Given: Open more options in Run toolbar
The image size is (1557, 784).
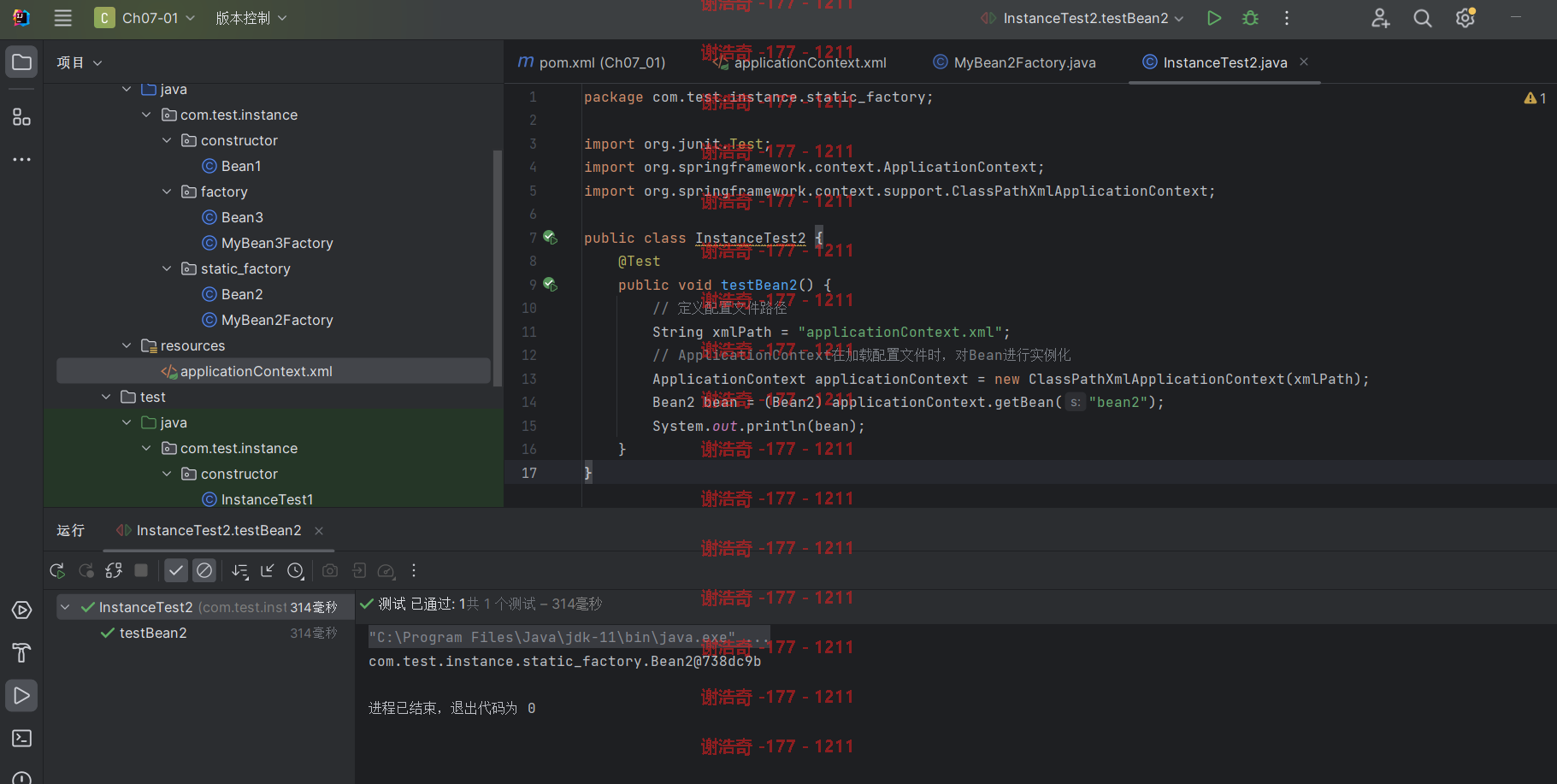Looking at the screenshot, I should click(x=414, y=570).
